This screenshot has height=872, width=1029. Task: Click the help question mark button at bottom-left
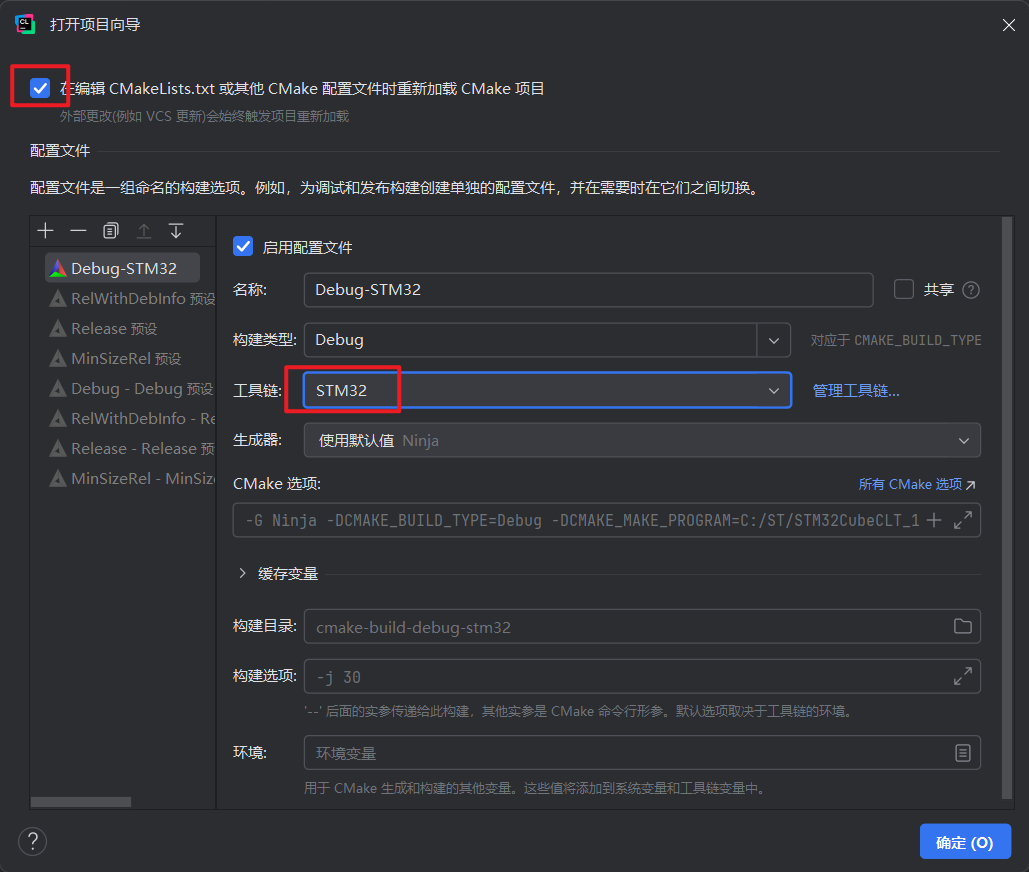coord(33,841)
